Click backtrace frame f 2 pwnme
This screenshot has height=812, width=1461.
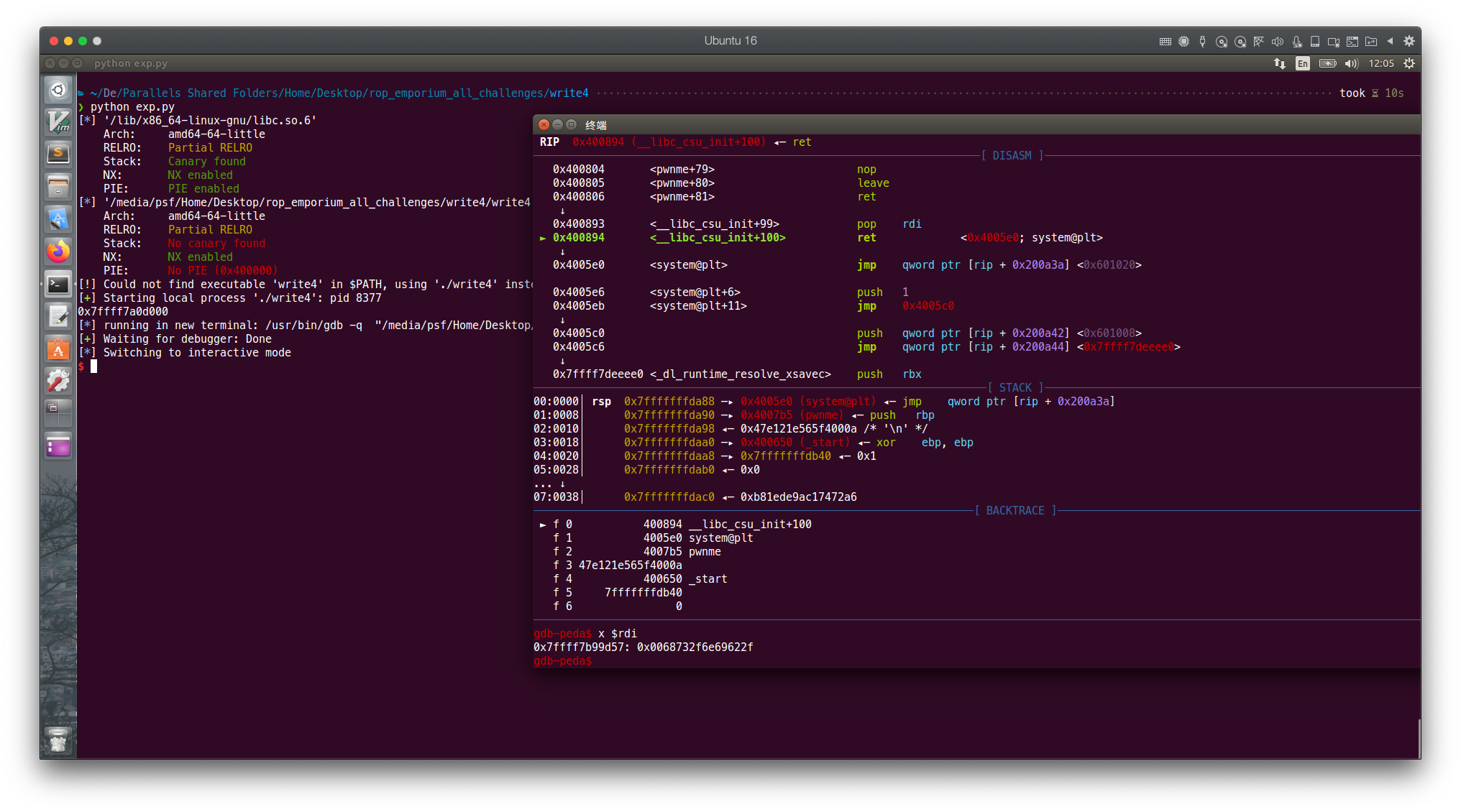[637, 552]
